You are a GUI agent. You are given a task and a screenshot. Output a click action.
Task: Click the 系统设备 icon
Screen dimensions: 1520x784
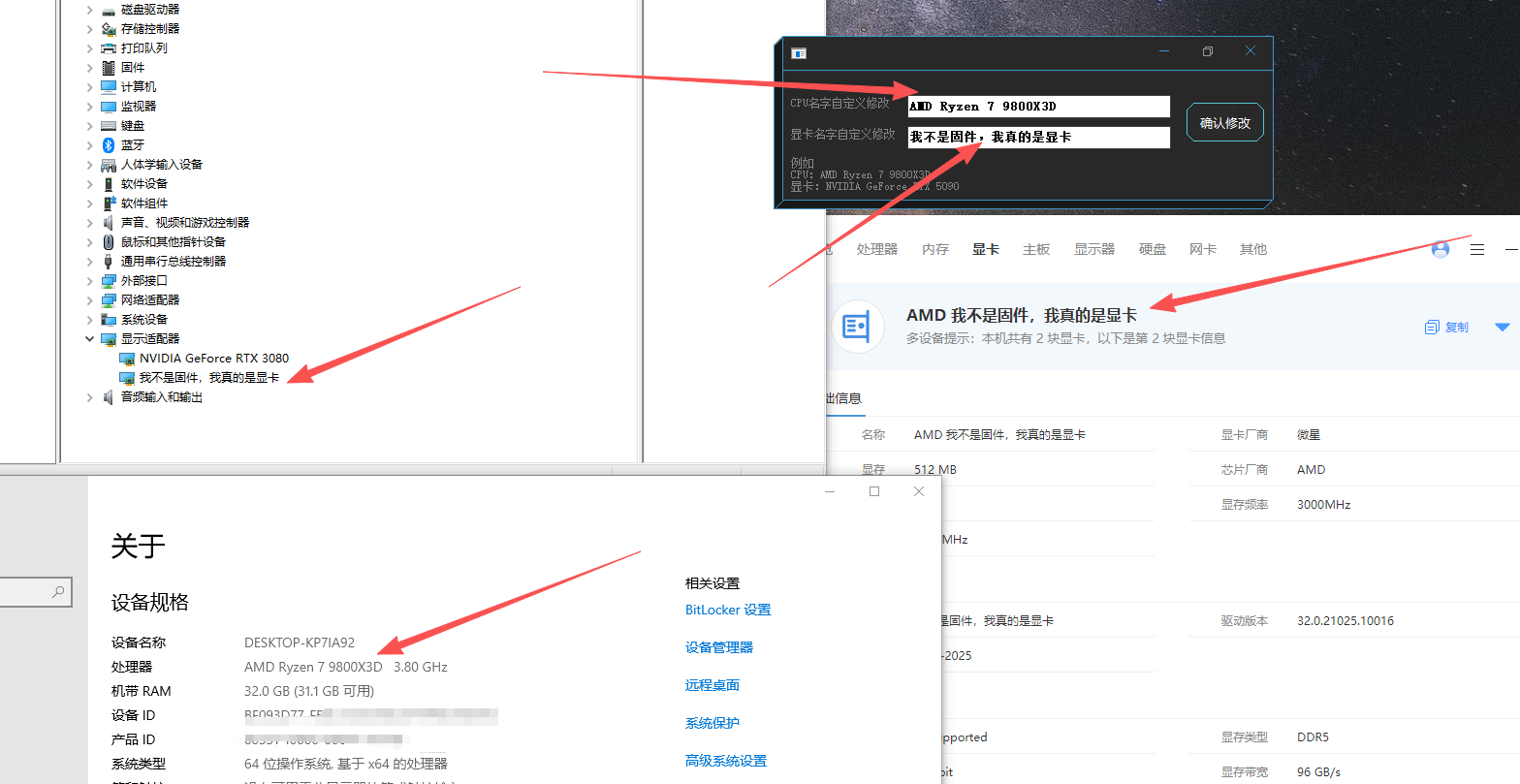(x=109, y=320)
